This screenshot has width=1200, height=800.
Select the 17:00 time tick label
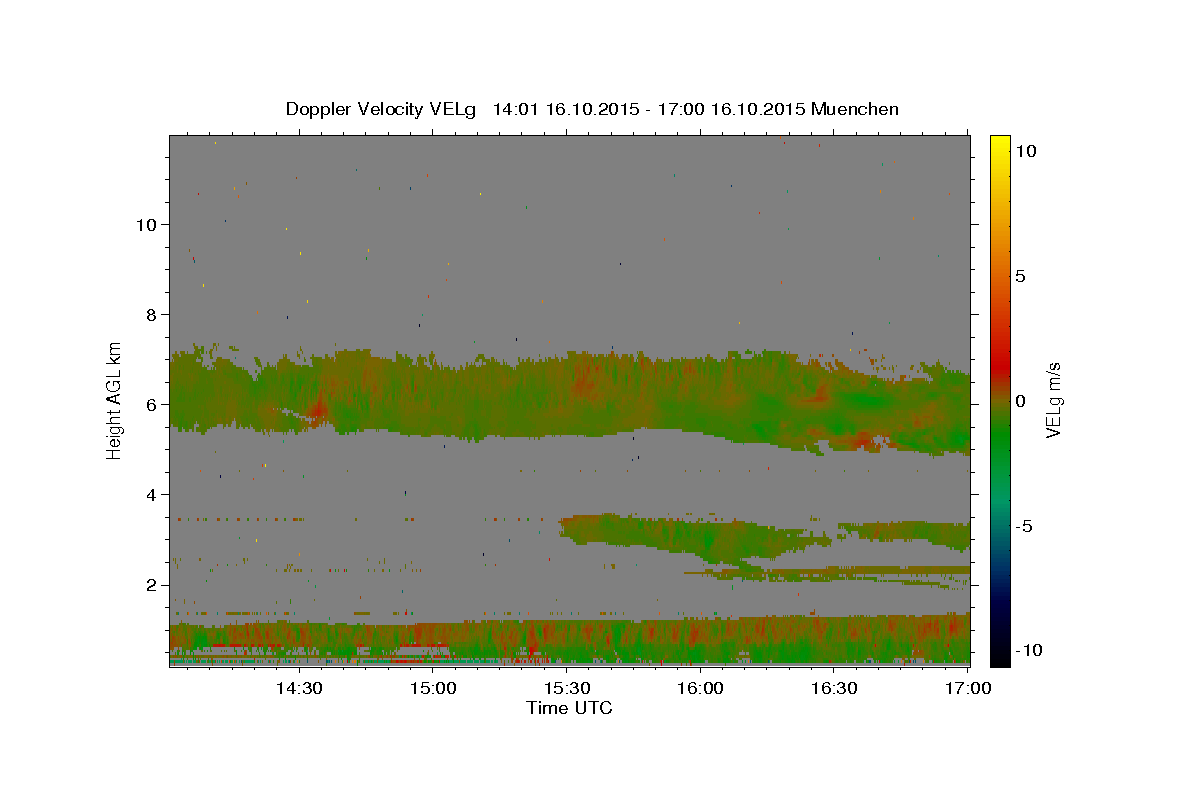pos(968,688)
